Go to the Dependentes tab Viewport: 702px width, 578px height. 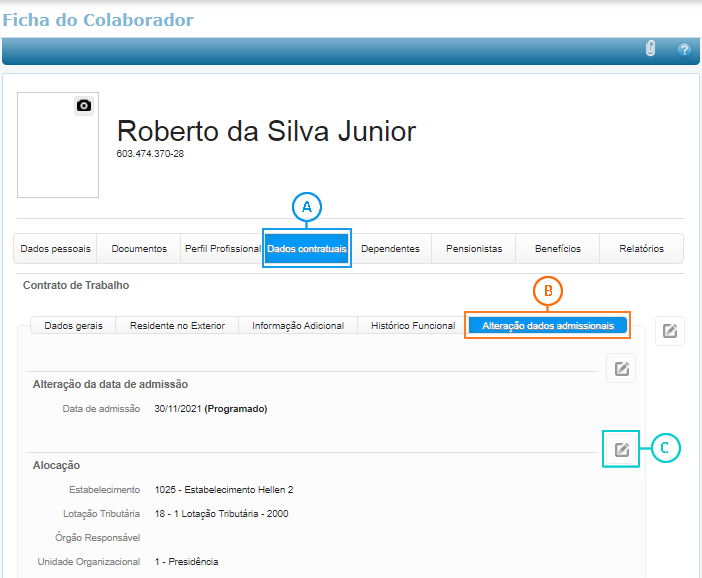pyautogui.click(x=390, y=249)
